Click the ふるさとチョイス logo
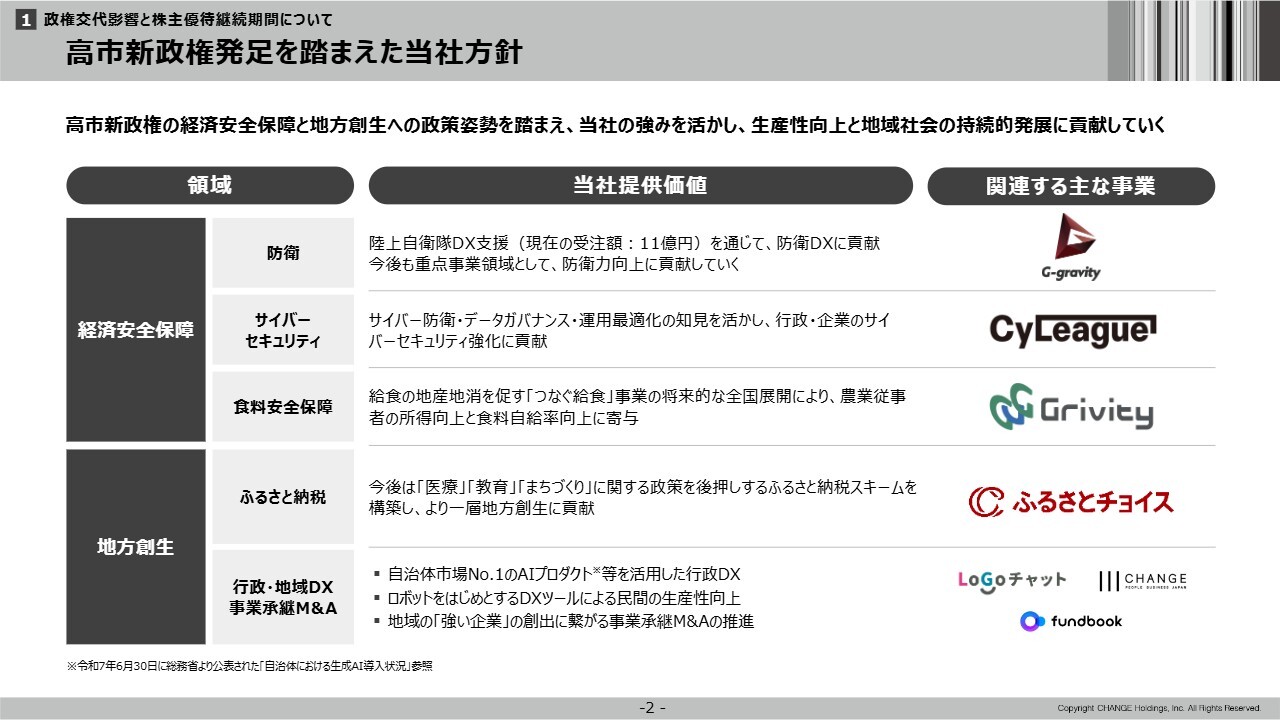The image size is (1280, 720). tap(1071, 500)
